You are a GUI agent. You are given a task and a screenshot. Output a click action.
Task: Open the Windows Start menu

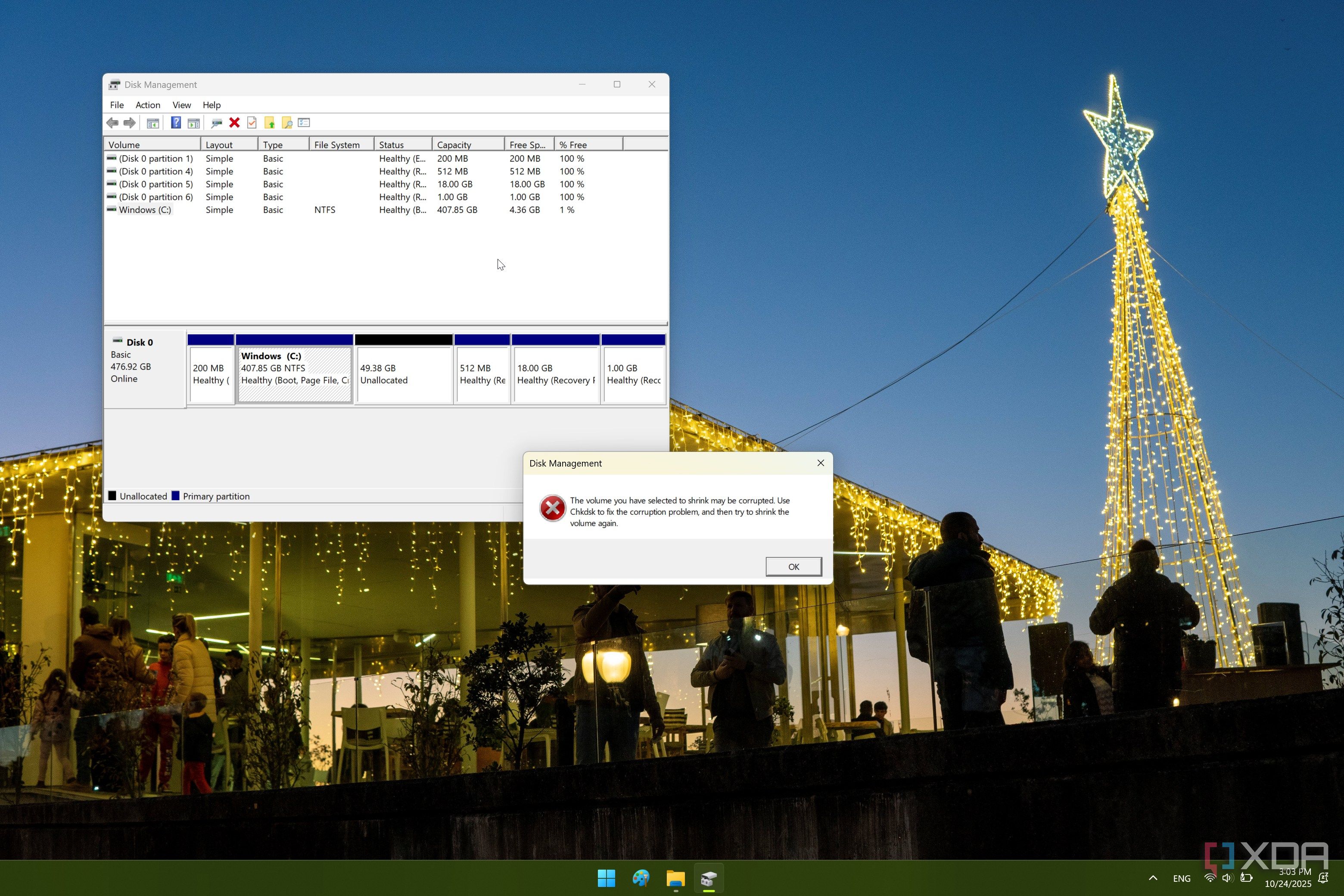[606, 878]
